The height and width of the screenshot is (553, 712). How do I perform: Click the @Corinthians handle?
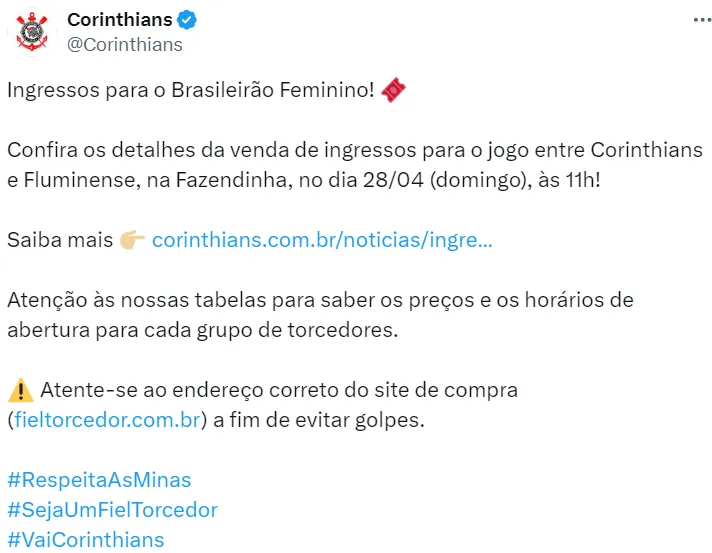[124, 44]
